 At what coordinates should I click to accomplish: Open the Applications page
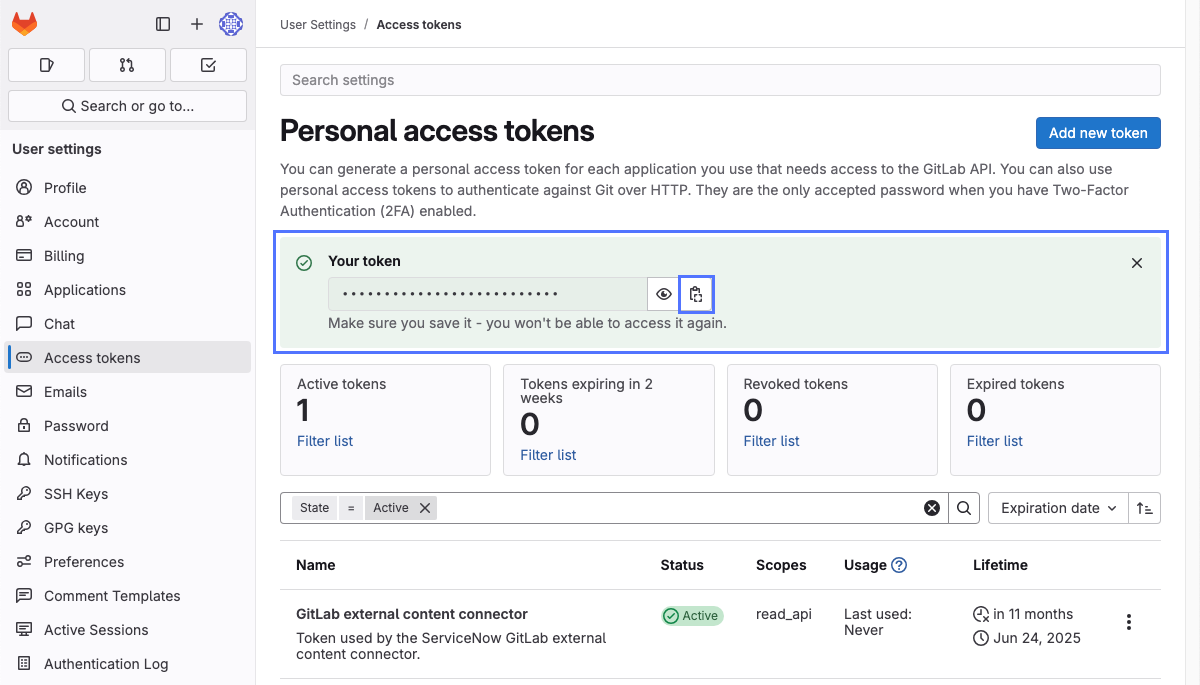point(128,290)
